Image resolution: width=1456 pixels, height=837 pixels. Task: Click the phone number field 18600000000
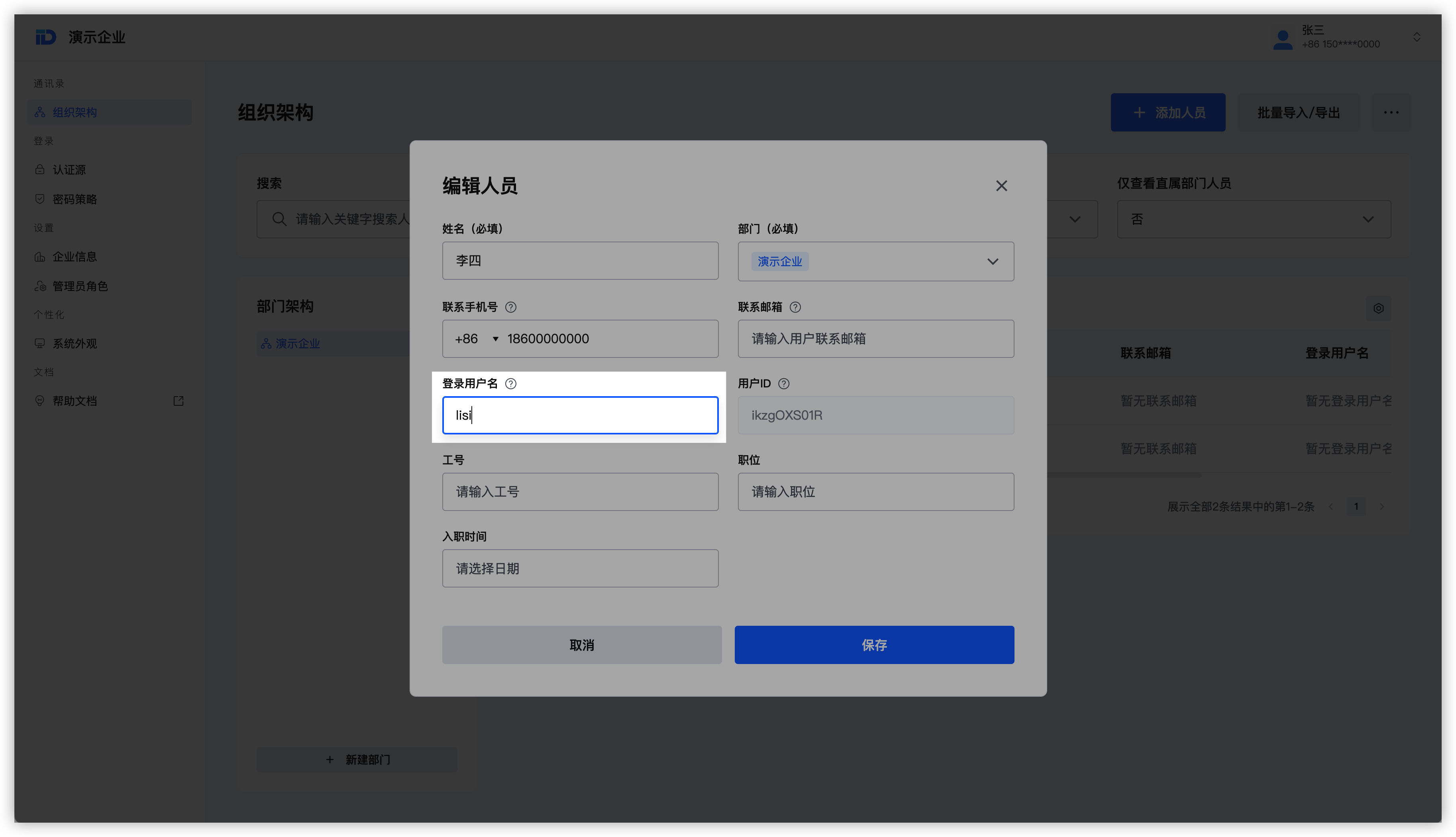pos(608,339)
